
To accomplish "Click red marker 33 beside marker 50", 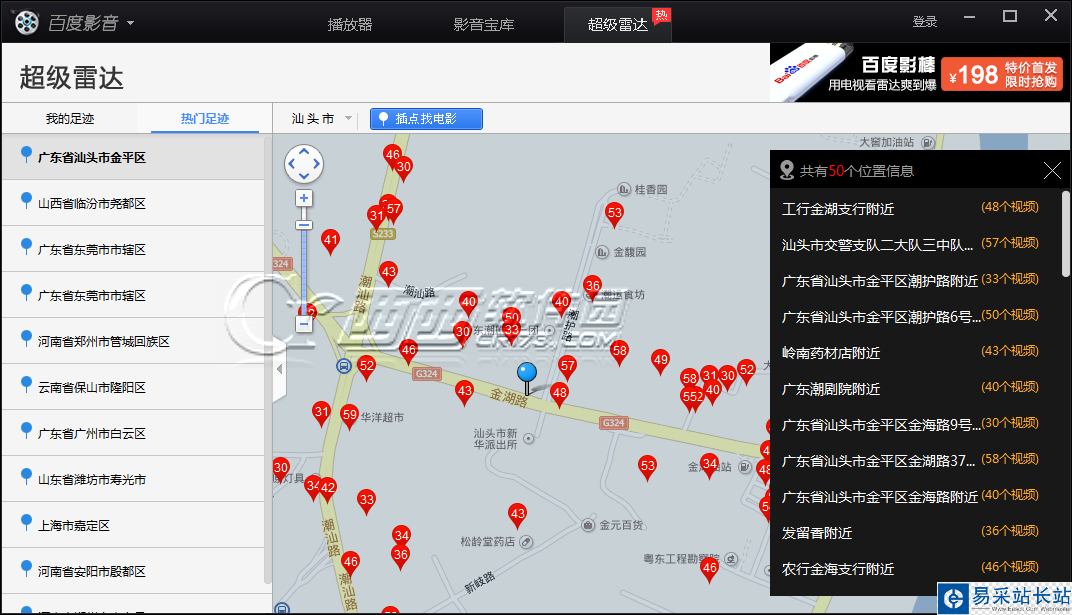I will [511, 331].
